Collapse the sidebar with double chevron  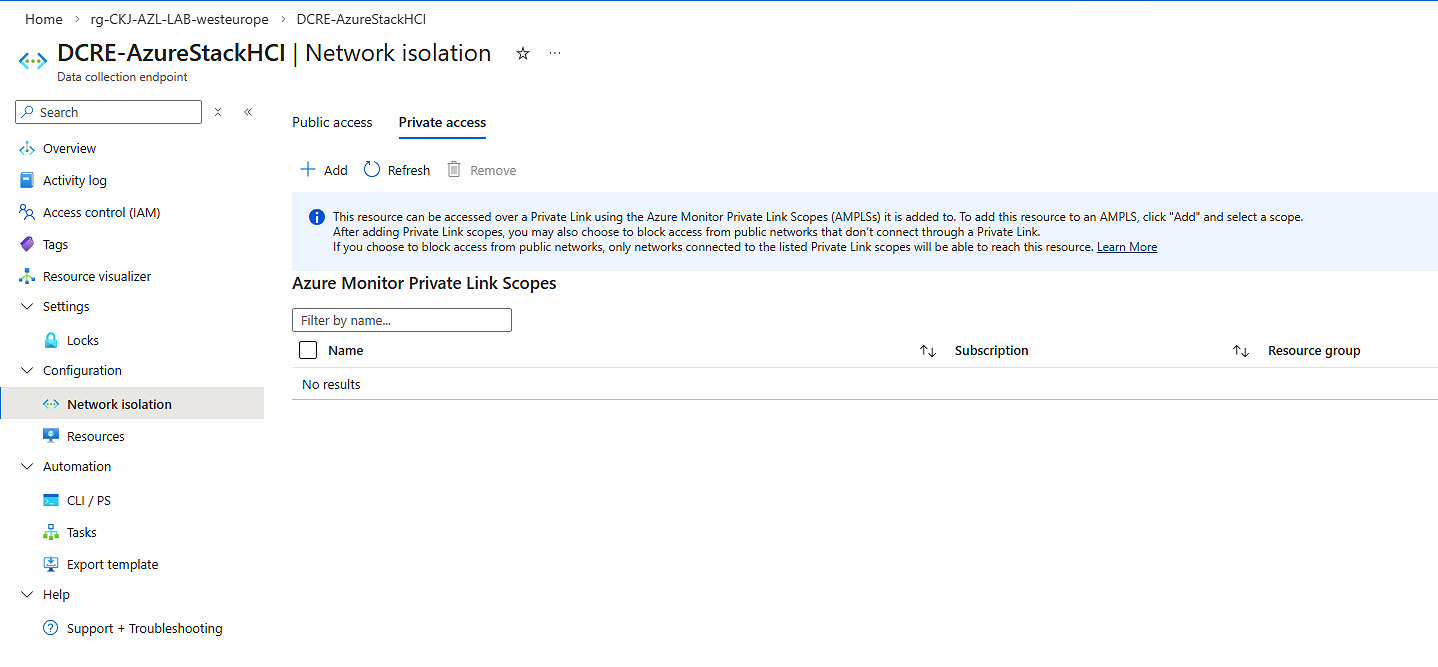click(248, 112)
